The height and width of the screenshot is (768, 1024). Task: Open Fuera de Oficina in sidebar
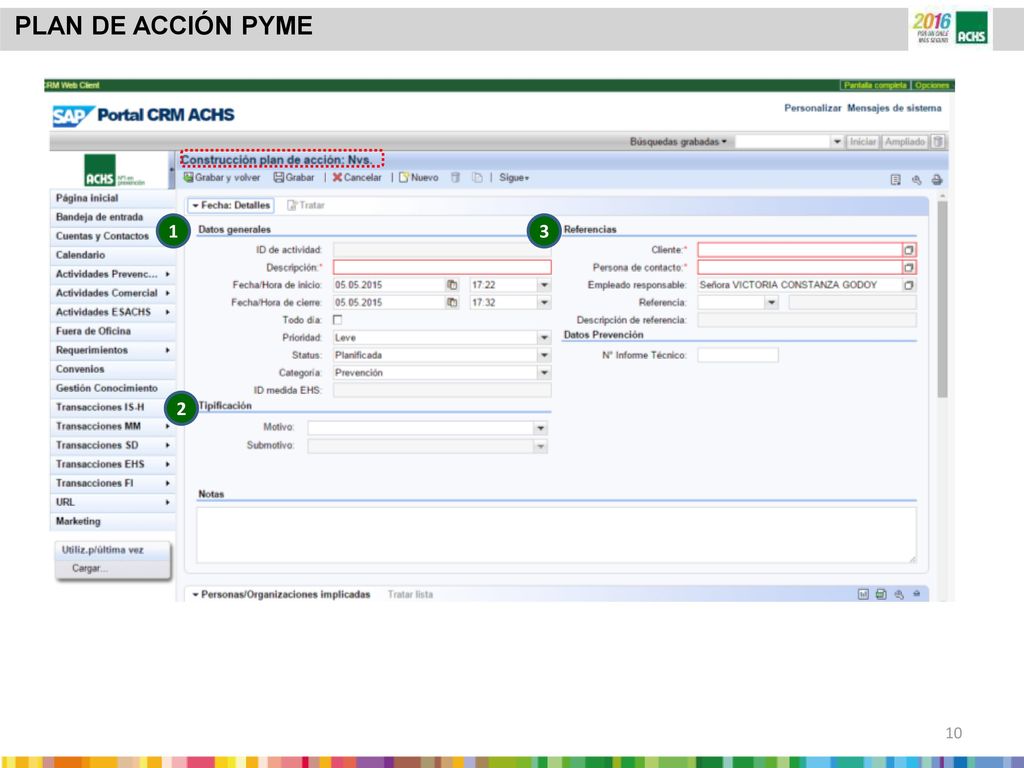pos(112,331)
